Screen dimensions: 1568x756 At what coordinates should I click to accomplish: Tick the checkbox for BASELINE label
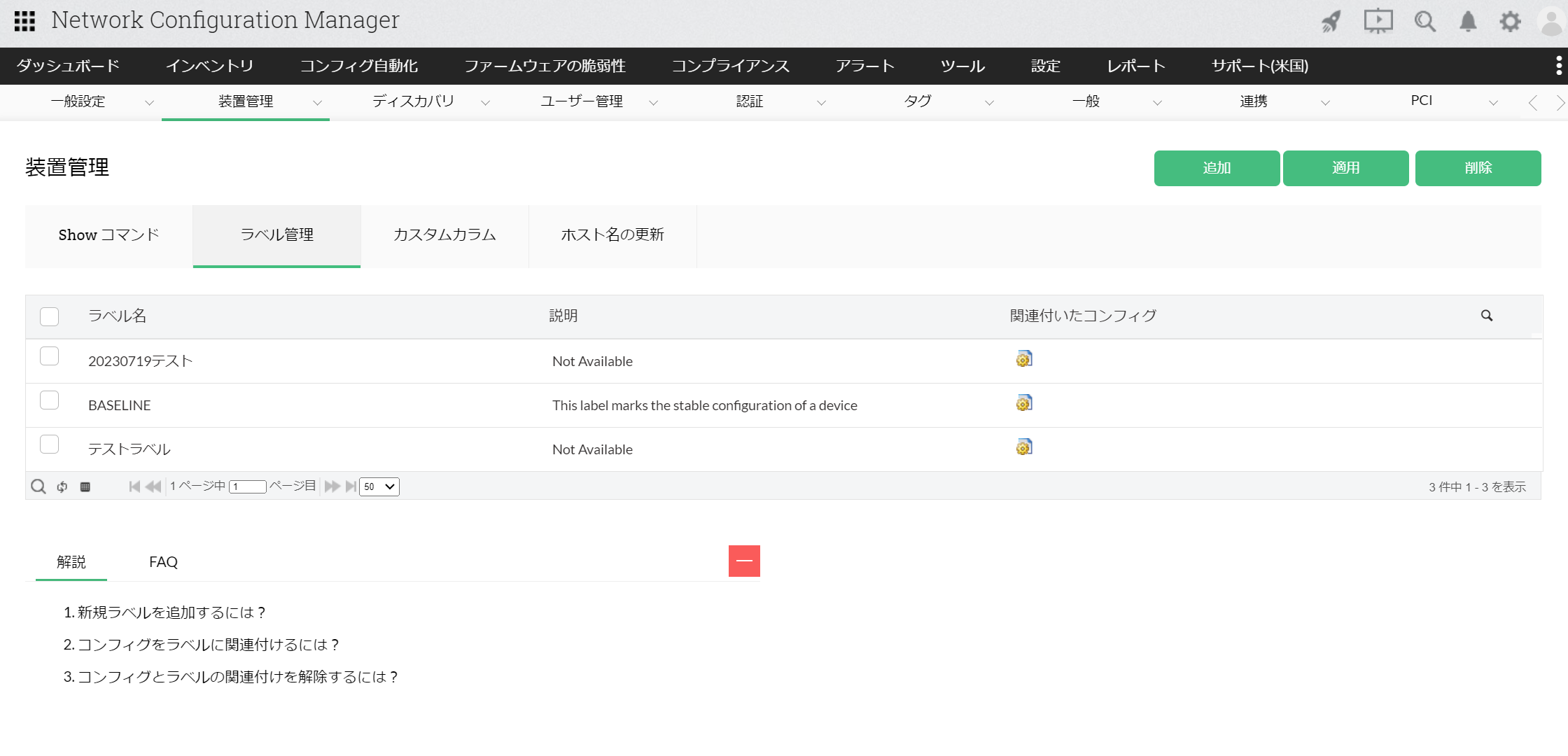[x=49, y=400]
